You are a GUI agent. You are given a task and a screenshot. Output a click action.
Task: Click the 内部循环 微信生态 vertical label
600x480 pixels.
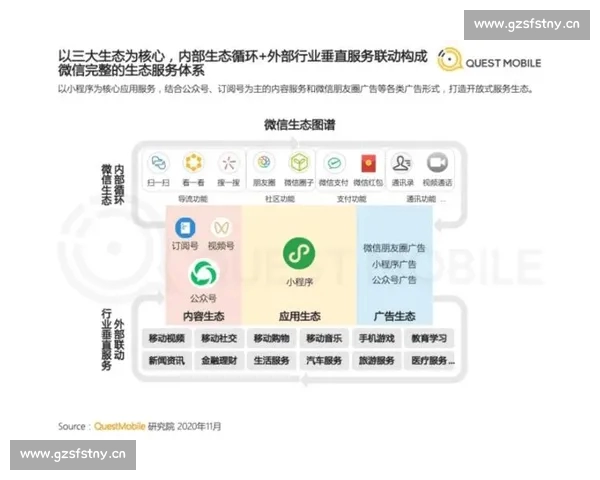coord(113,185)
